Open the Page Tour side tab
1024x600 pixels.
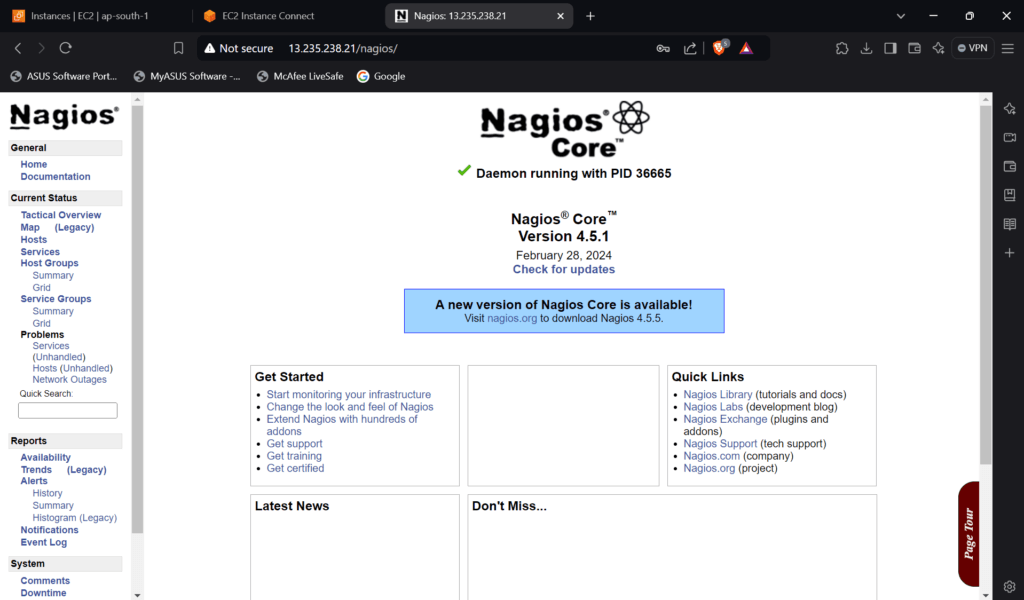point(969,534)
